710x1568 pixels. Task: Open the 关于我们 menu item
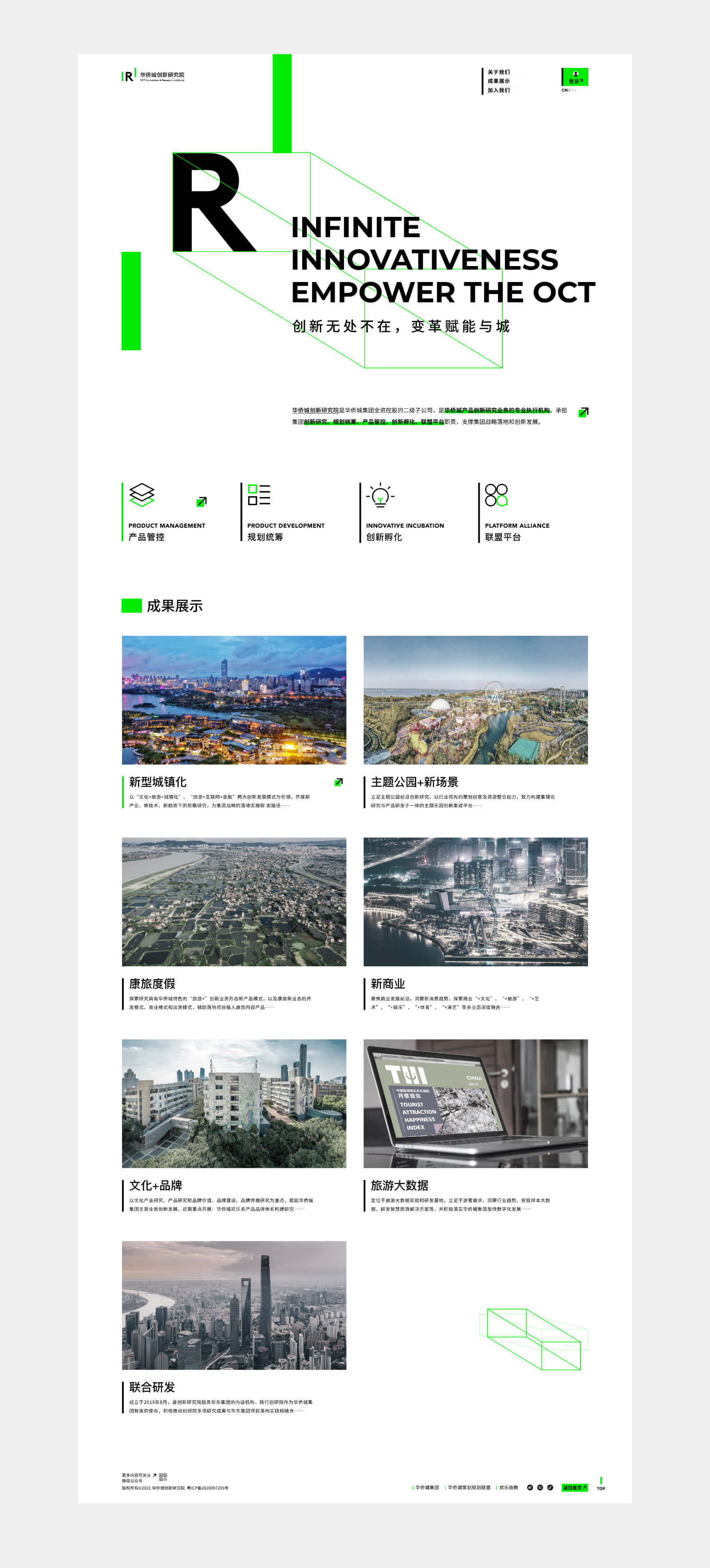pyautogui.click(x=498, y=72)
